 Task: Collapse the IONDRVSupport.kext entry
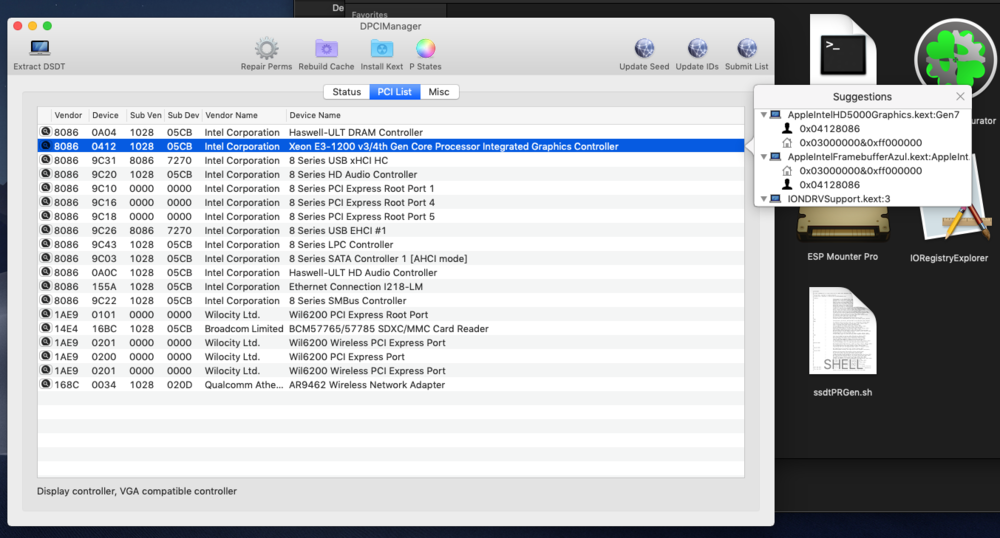(763, 199)
